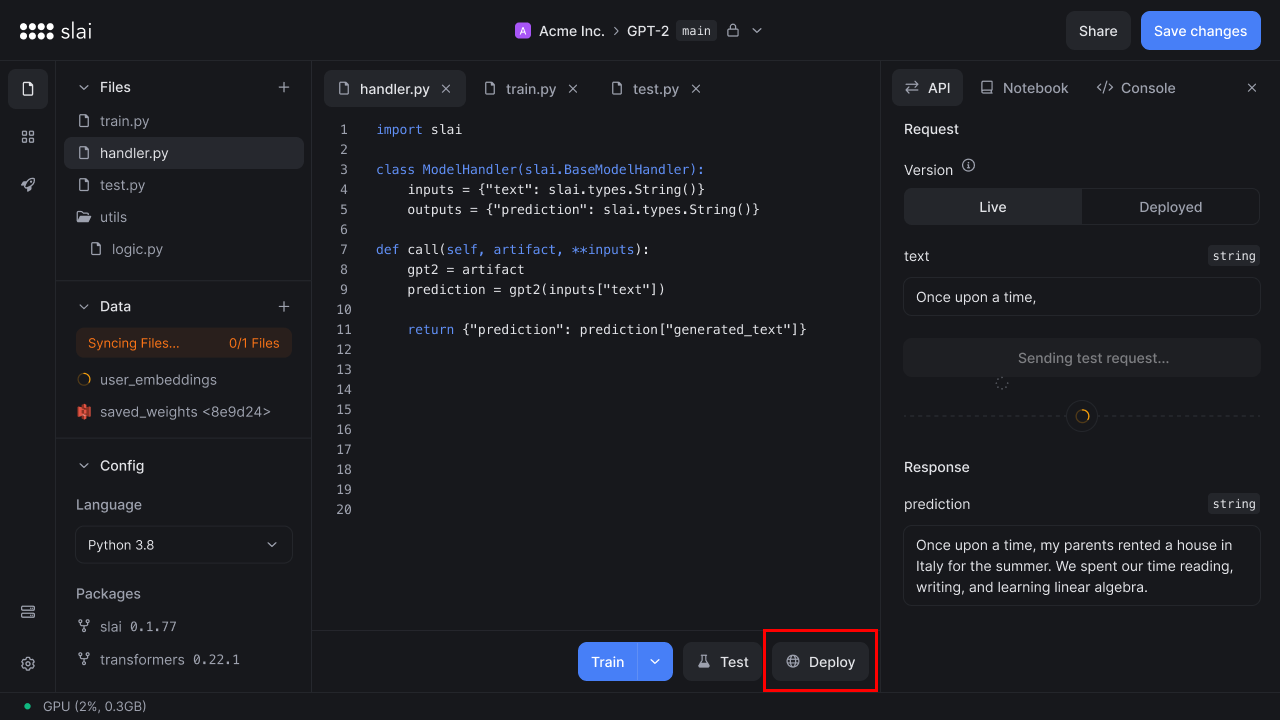Viewport: 1280px width, 720px height.
Task: Click the prediction response text box
Action: pos(1082,566)
